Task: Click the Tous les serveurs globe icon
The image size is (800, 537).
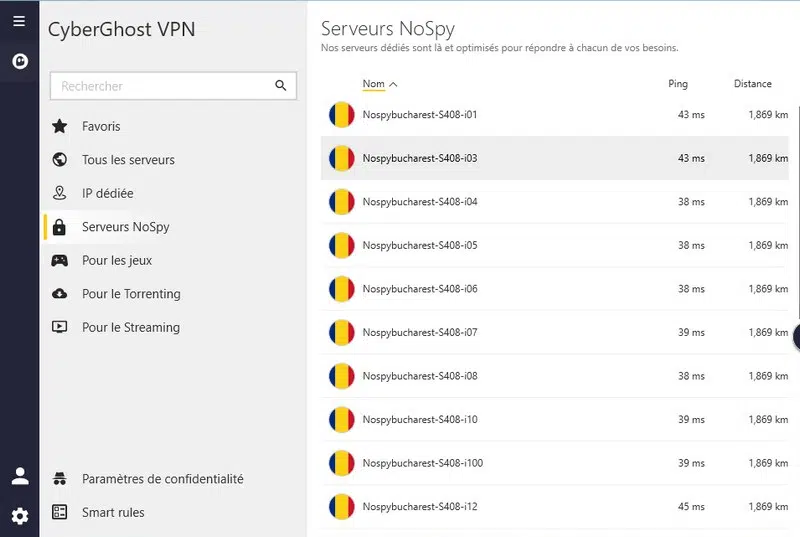Action: pyautogui.click(x=60, y=160)
